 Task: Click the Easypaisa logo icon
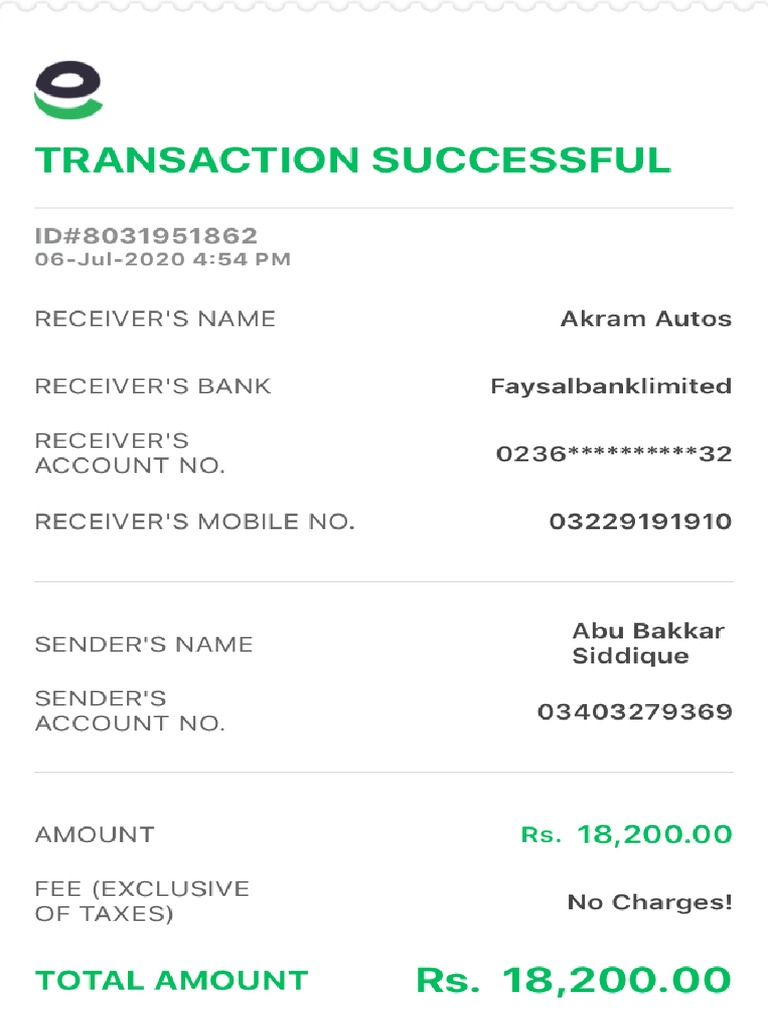[68, 93]
